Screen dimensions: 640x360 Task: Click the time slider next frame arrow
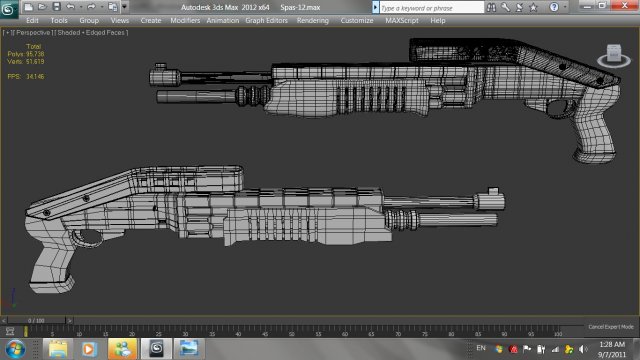click(x=69, y=321)
